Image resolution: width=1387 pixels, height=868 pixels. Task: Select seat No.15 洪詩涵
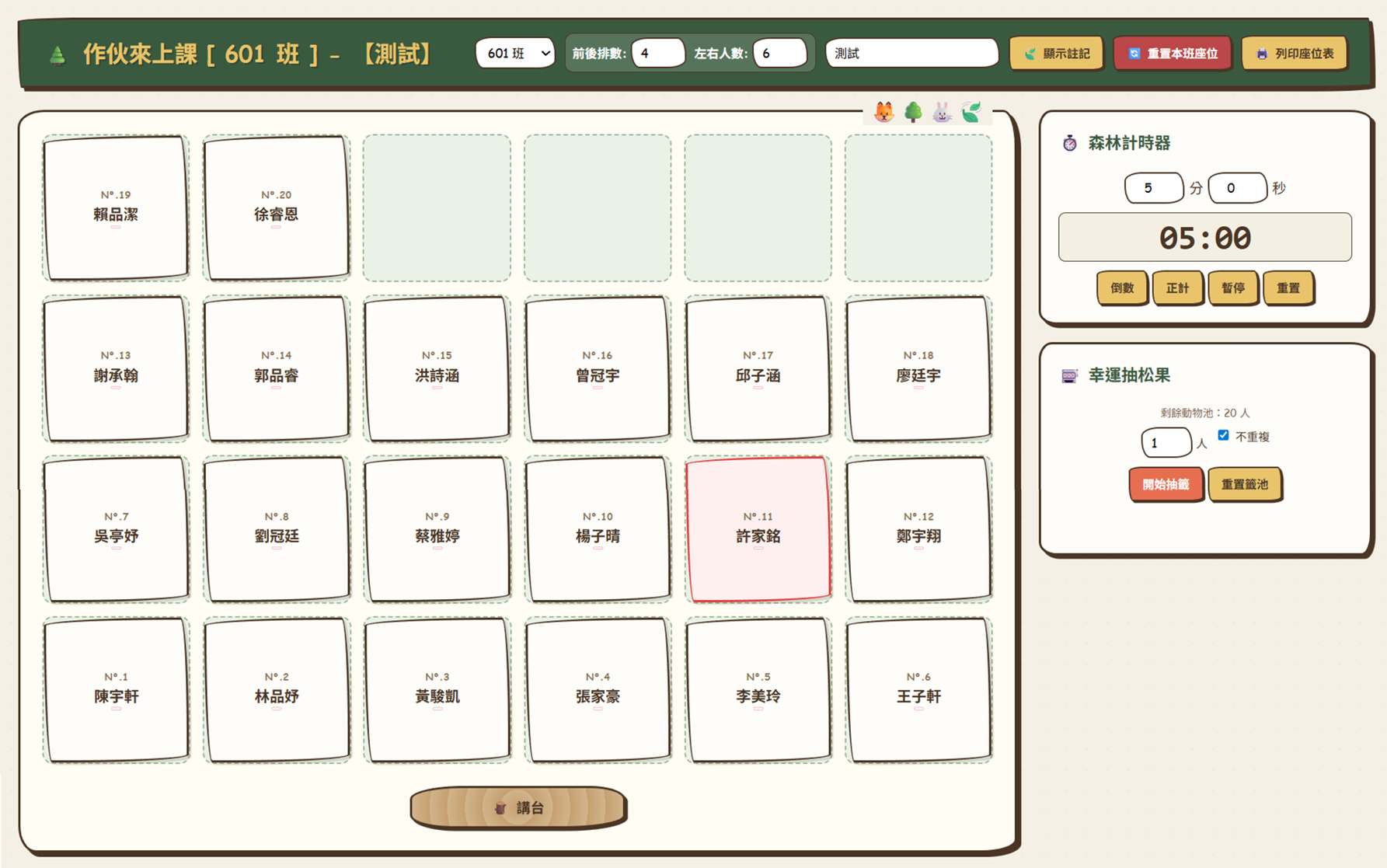tap(437, 368)
